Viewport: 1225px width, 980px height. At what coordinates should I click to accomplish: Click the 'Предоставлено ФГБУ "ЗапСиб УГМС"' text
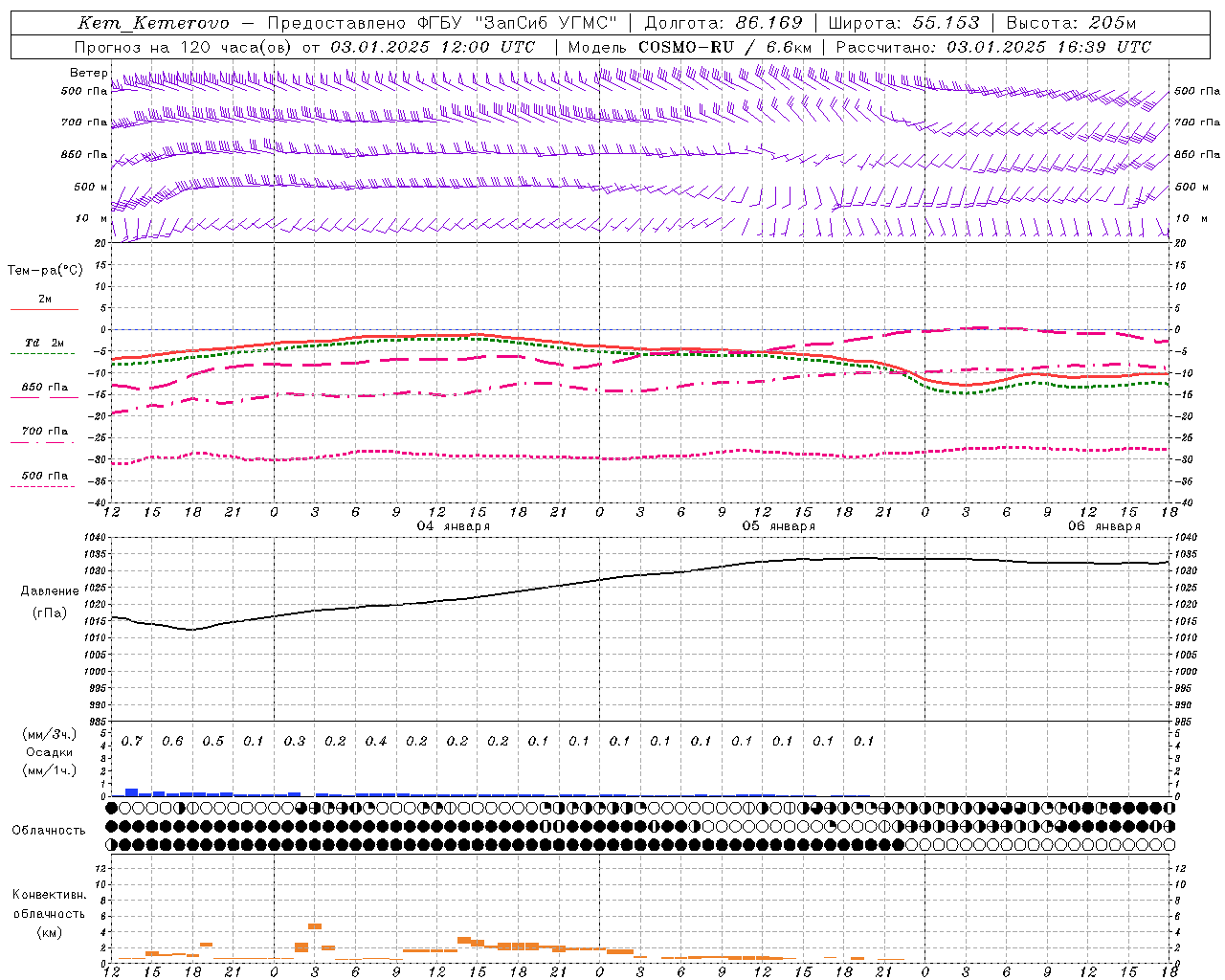pyautogui.click(x=442, y=23)
